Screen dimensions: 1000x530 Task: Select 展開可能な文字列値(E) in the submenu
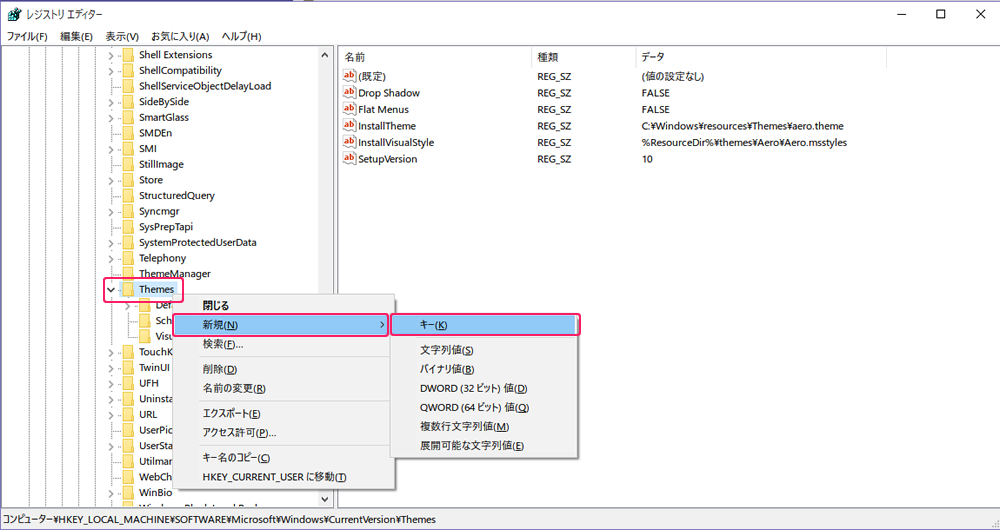[x=484, y=446]
